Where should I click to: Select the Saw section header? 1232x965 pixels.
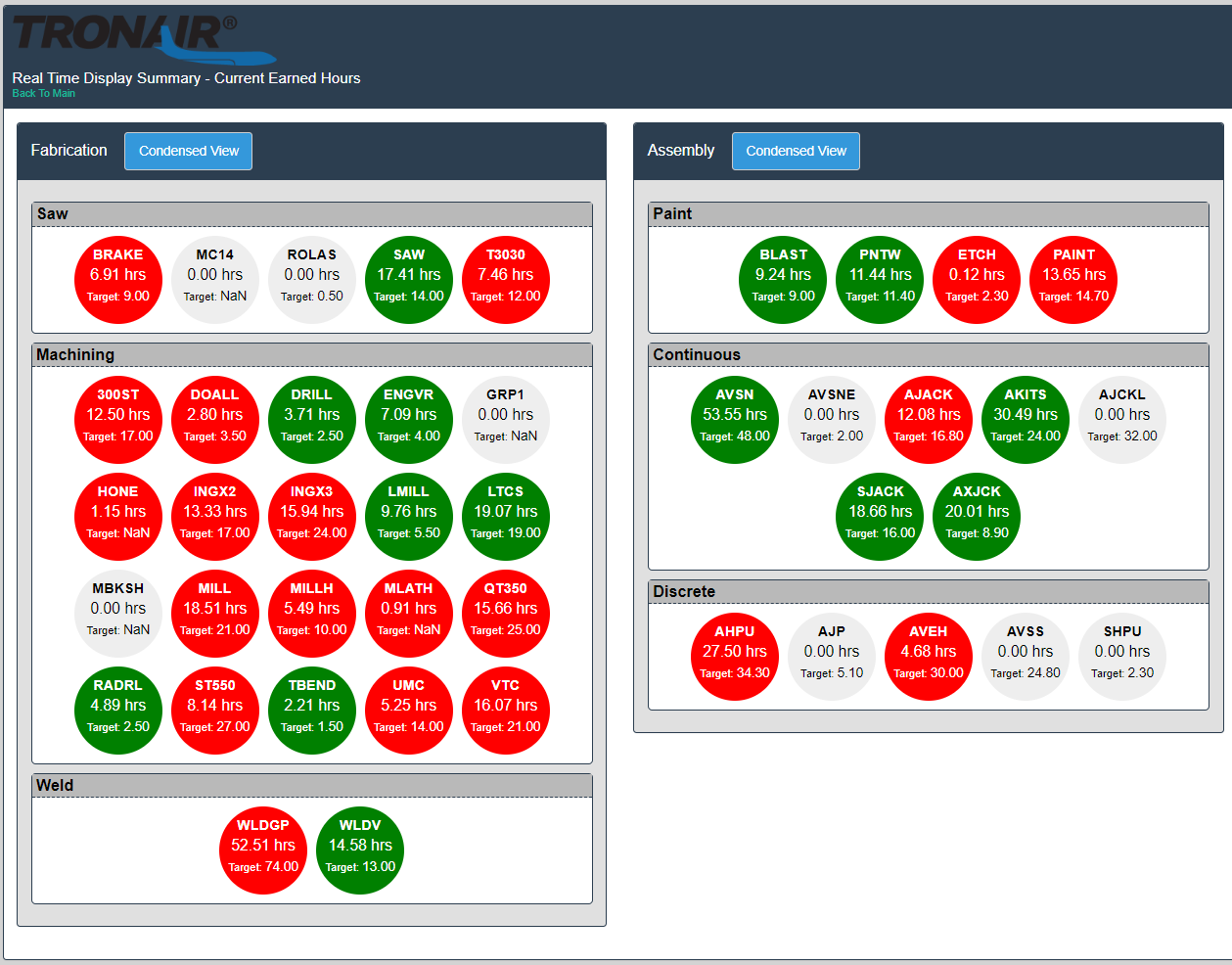(x=312, y=214)
